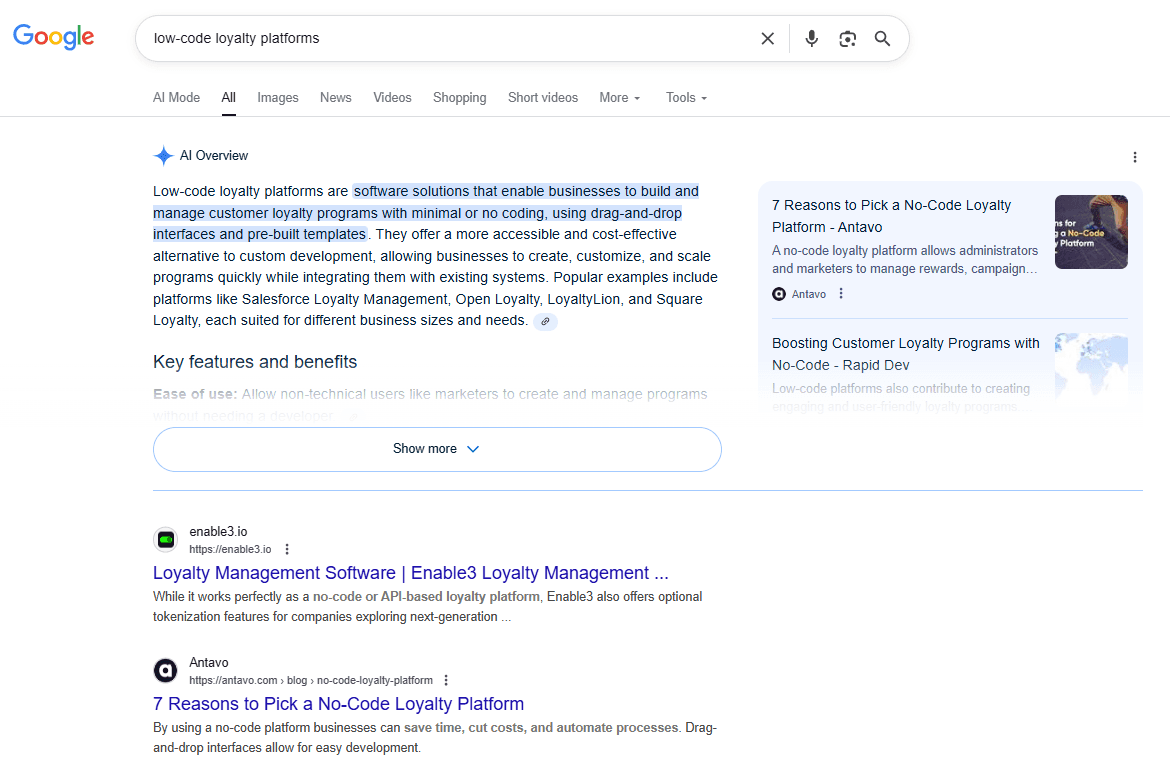
Task: Switch to AI Mode tab
Action: pos(176,98)
